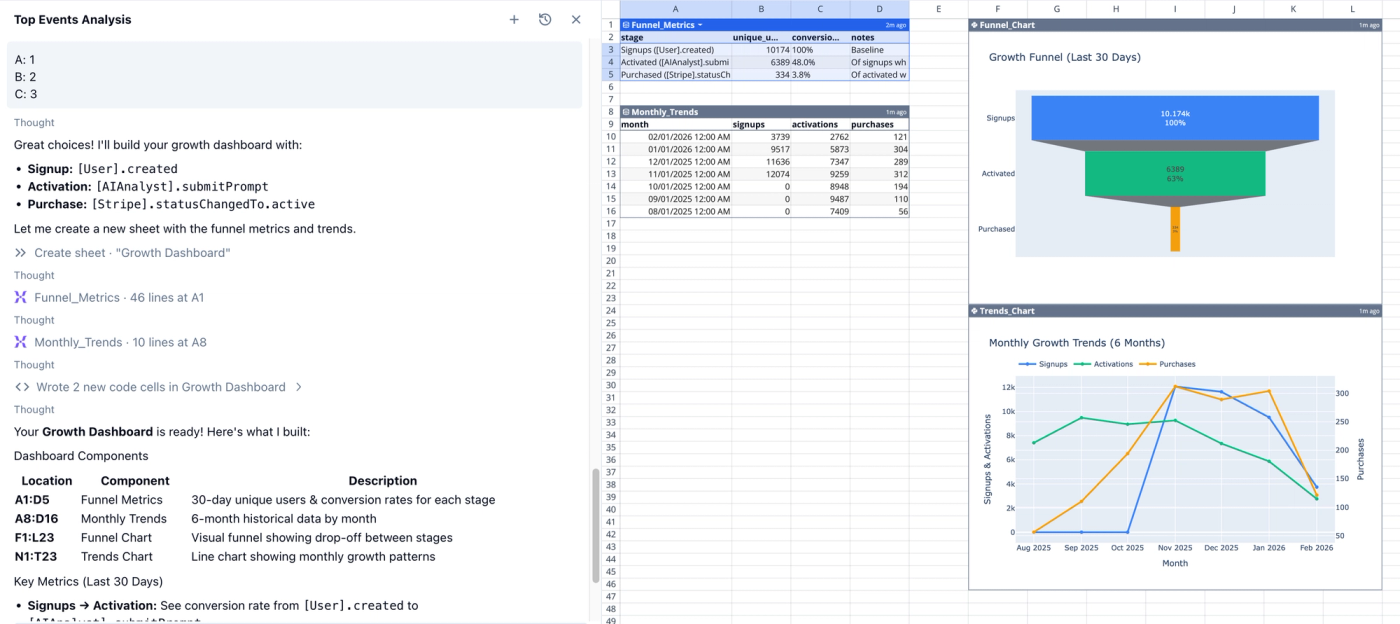The image size is (1400, 624).
Task: Select the cell containing 10174
Action: click(x=761, y=50)
